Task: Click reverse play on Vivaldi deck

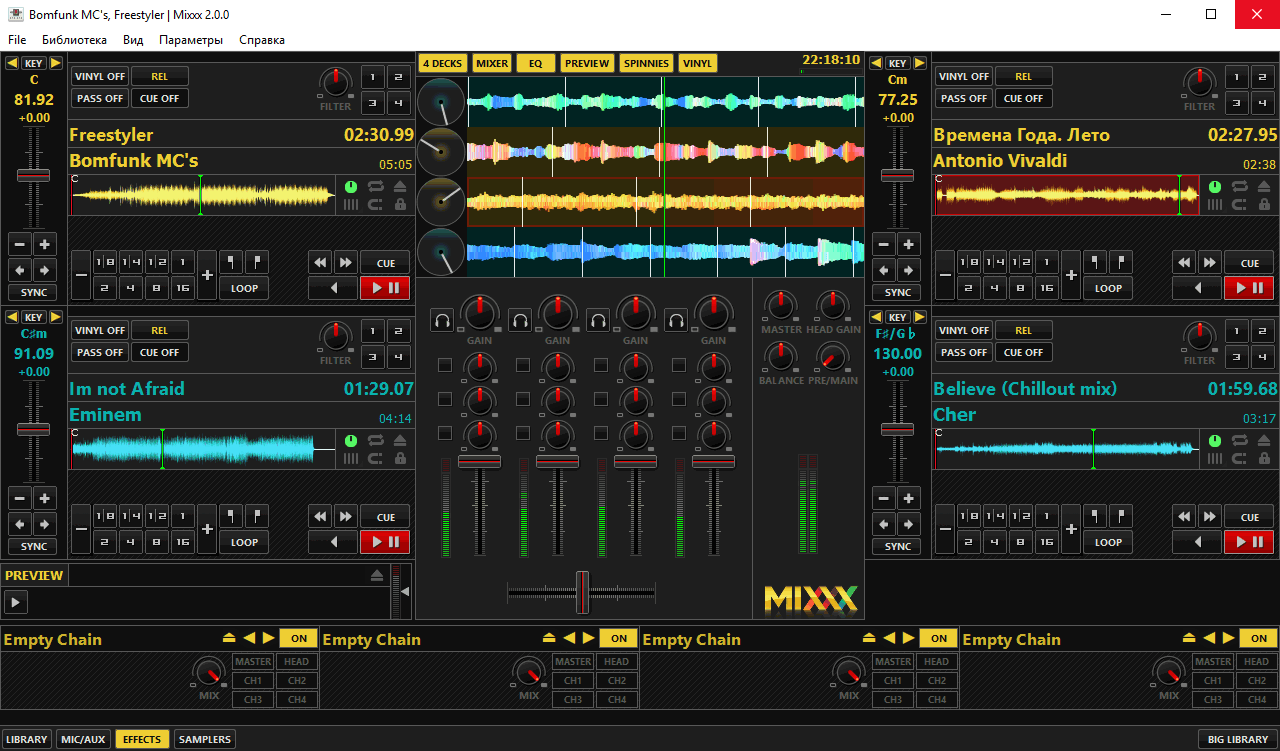Action: (1197, 288)
